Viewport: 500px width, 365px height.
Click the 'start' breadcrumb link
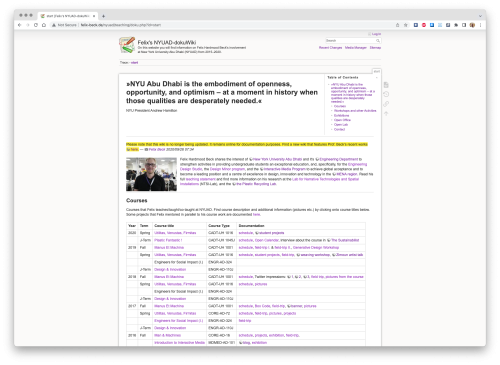tap(134, 62)
